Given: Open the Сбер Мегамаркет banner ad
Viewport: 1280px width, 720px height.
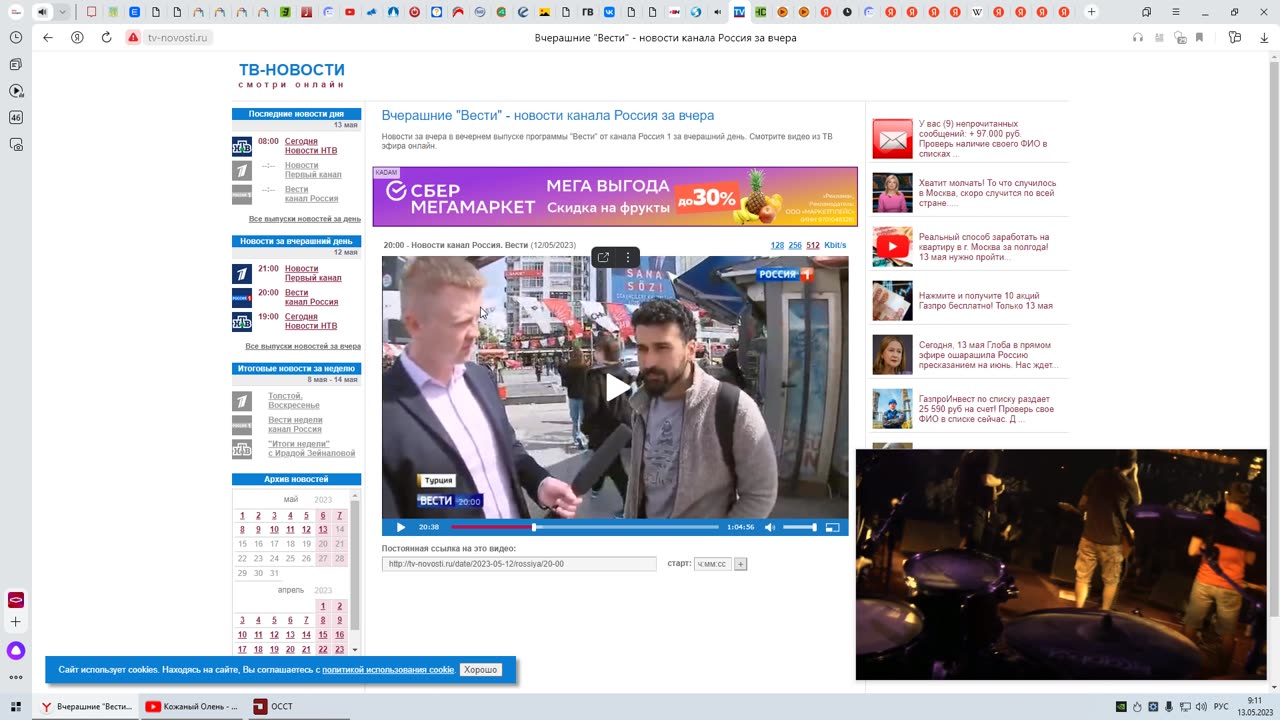Looking at the screenshot, I should (x=615, y=197).
